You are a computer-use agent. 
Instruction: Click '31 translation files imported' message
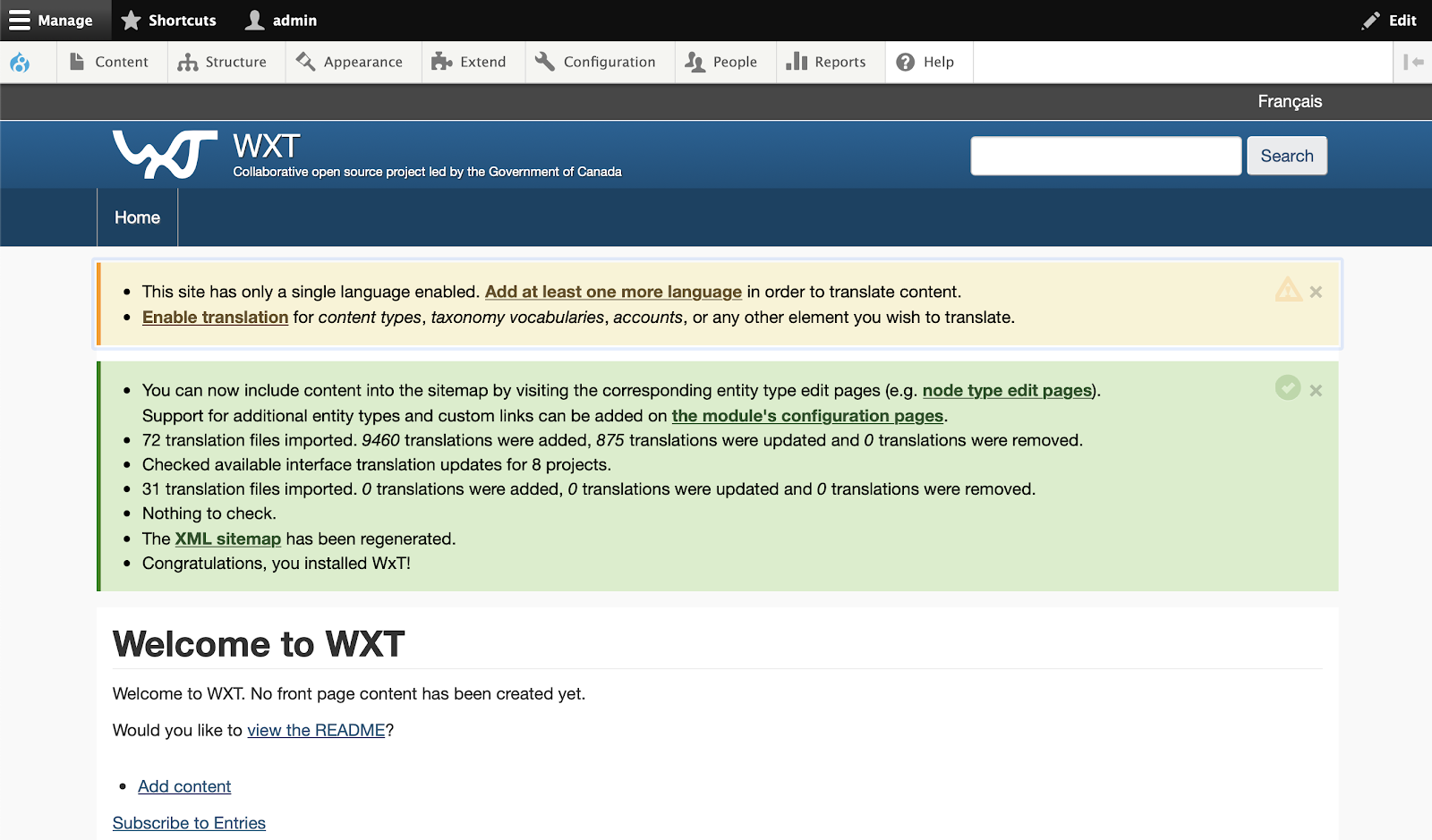[x=589, y=489]
